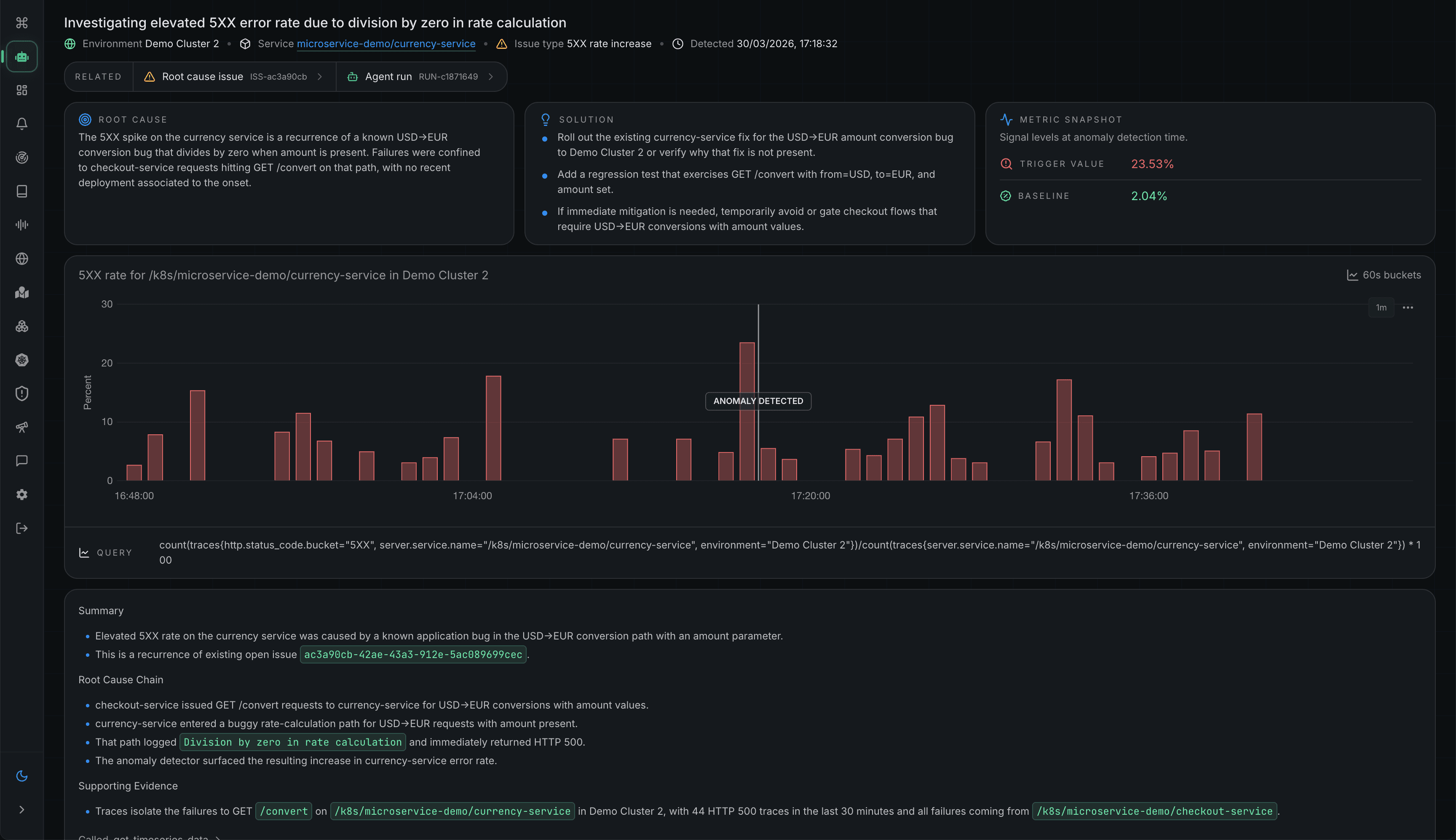Open the AI agent panel in sidebar
The width and height of the screenshot is (1456, 840).
click(x=22, y=56)
